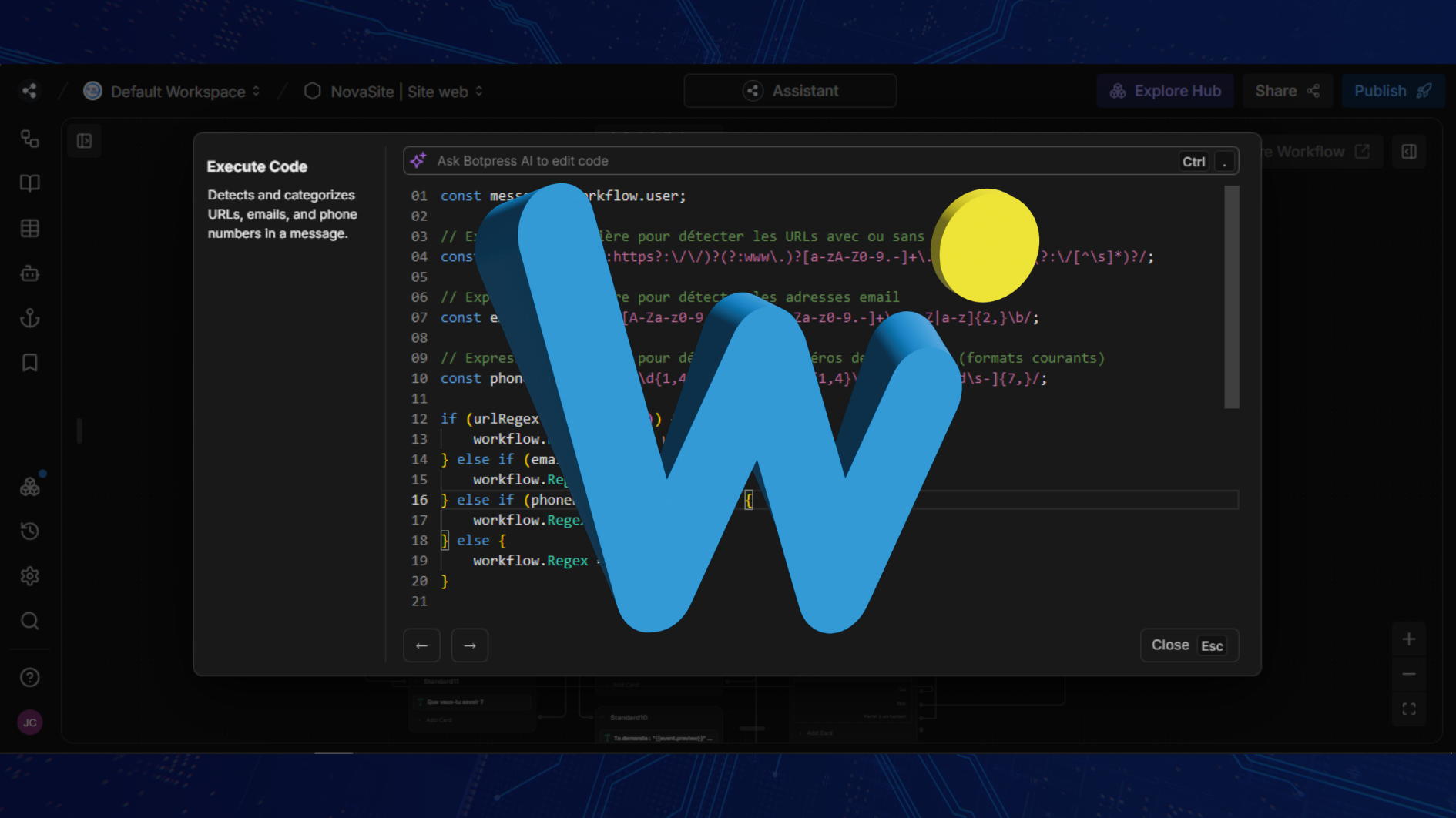Viewport: 1456px width, 818px height.
Task: Open the Workflow external link behind the dialog
Action: [1363, 152]
